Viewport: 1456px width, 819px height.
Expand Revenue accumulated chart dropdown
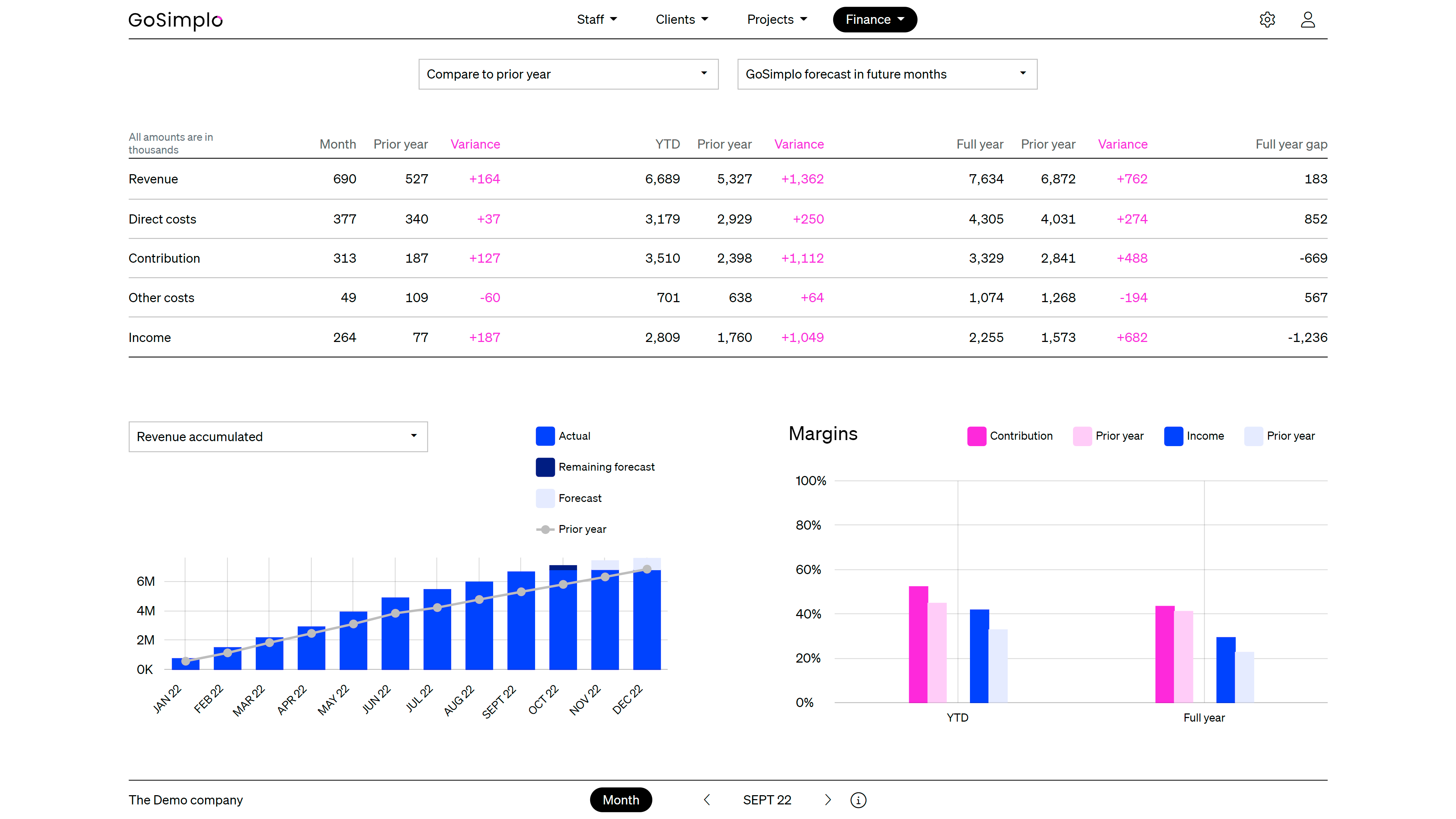(278, 437)
